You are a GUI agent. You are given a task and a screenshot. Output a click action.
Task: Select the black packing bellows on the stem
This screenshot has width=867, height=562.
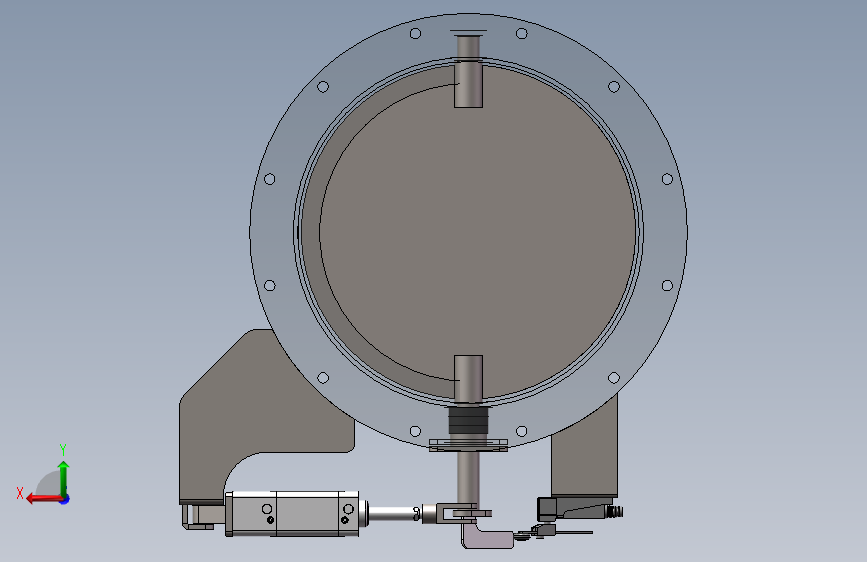coord(468,420)
